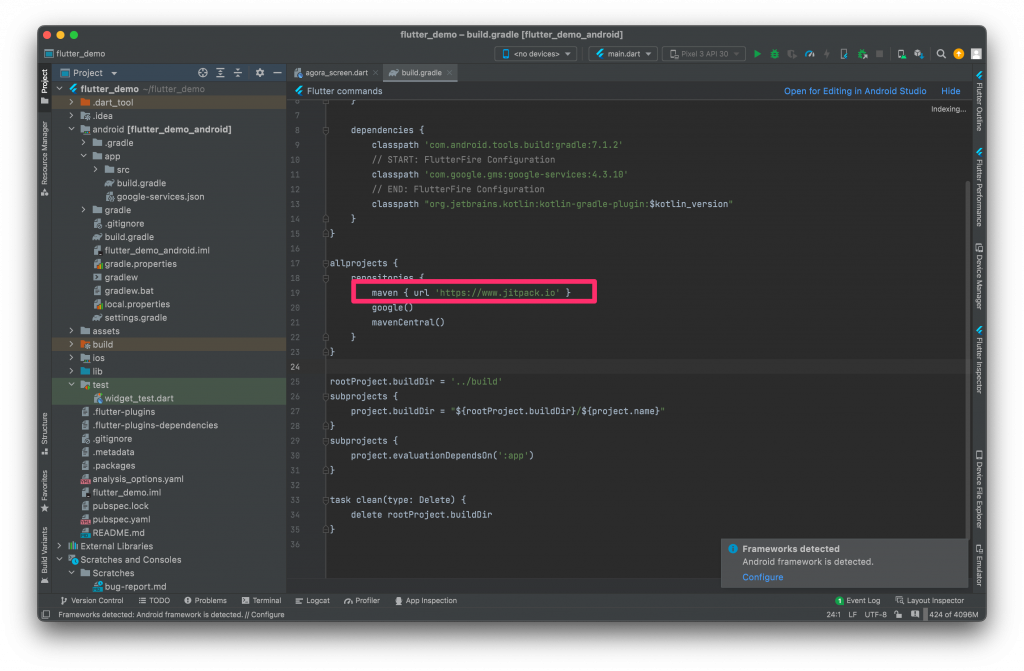The image size is (1024, 671).
Task: Click the memory indicator 424 of 4096M
Action: pos(953,615)
